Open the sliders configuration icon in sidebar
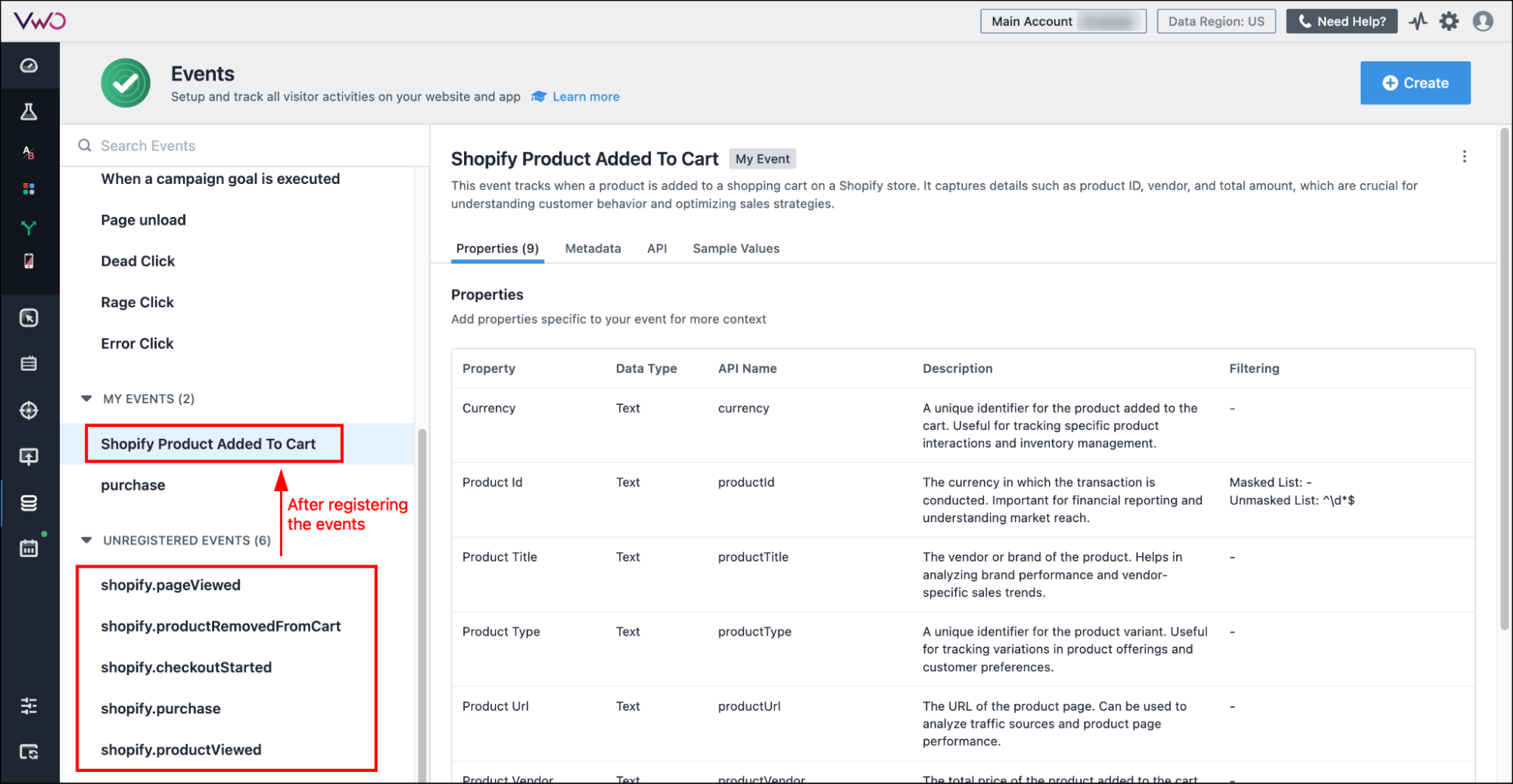Viewport: 1513px width, 784px height. pyautogui.click(x=29, y=706)
